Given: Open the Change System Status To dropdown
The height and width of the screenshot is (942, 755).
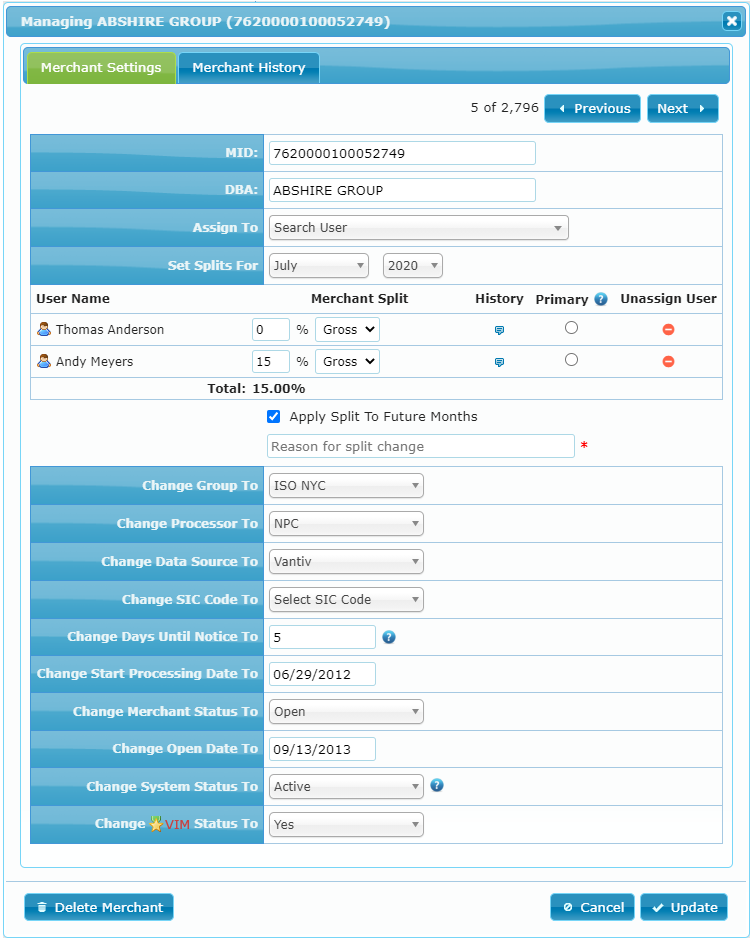Looking at the screenshot, I should (x=346, y=786).
